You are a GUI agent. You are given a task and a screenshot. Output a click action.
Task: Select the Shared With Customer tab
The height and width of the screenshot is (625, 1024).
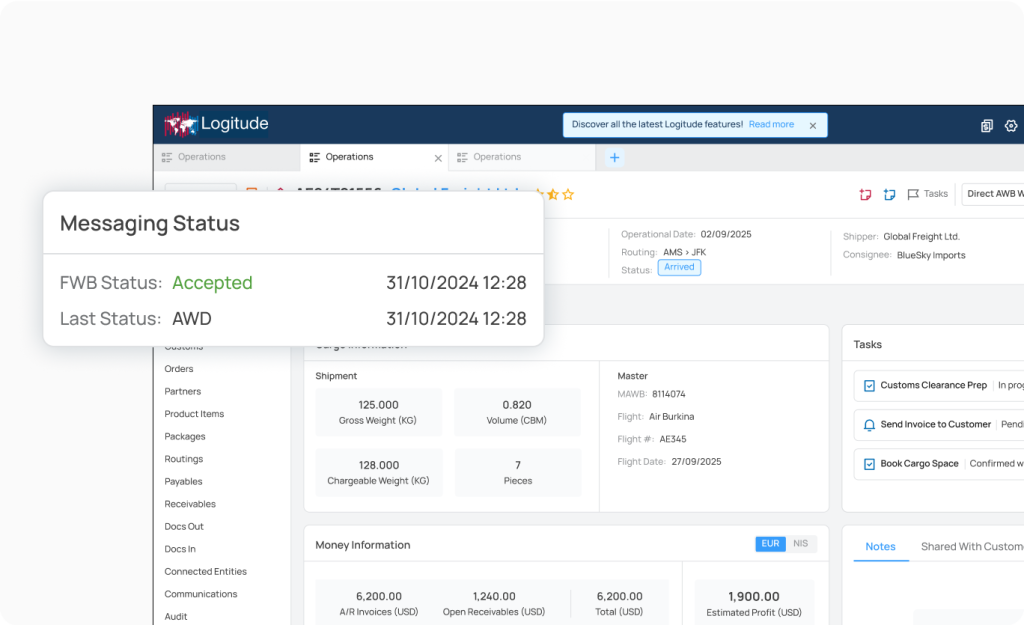[x=971, y=546]
